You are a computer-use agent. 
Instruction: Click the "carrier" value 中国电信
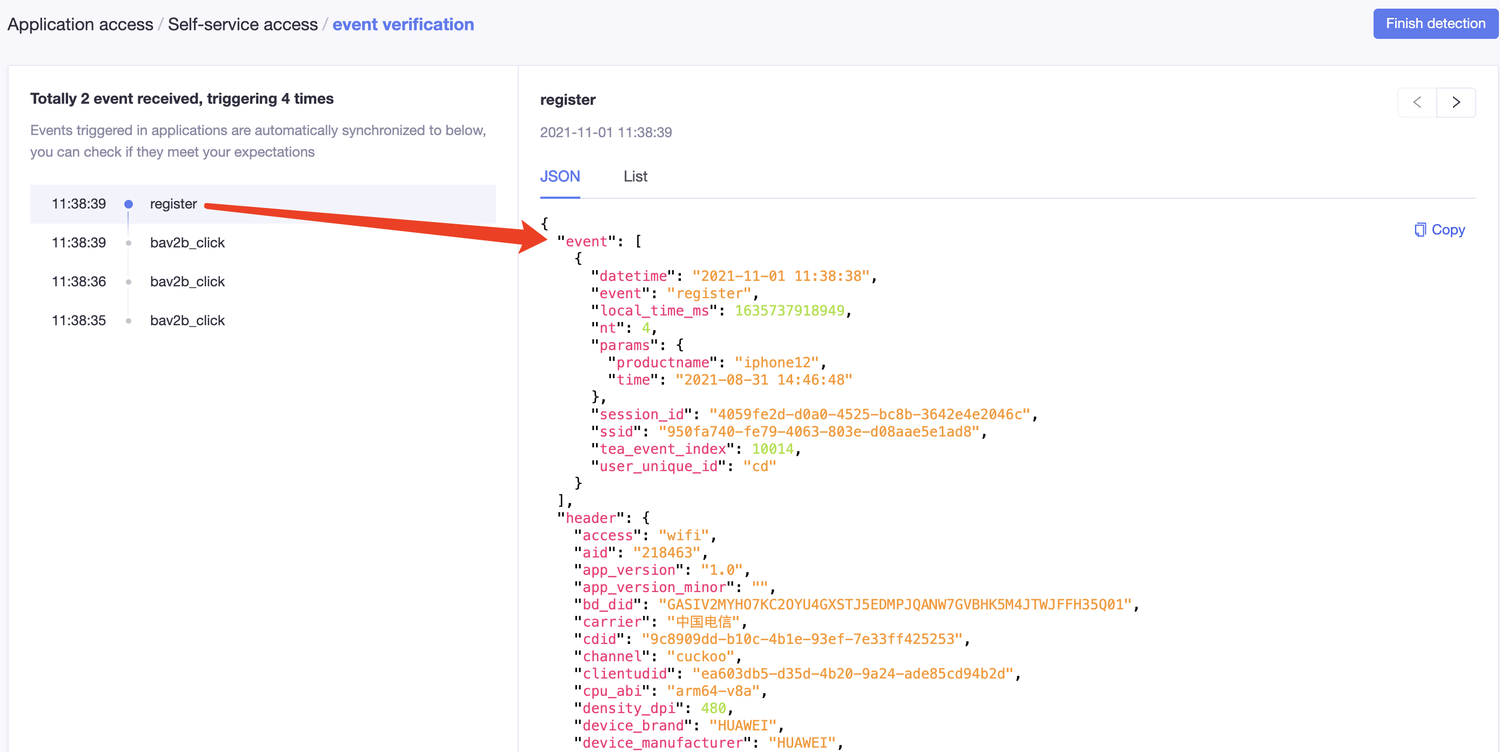[704, 622]
